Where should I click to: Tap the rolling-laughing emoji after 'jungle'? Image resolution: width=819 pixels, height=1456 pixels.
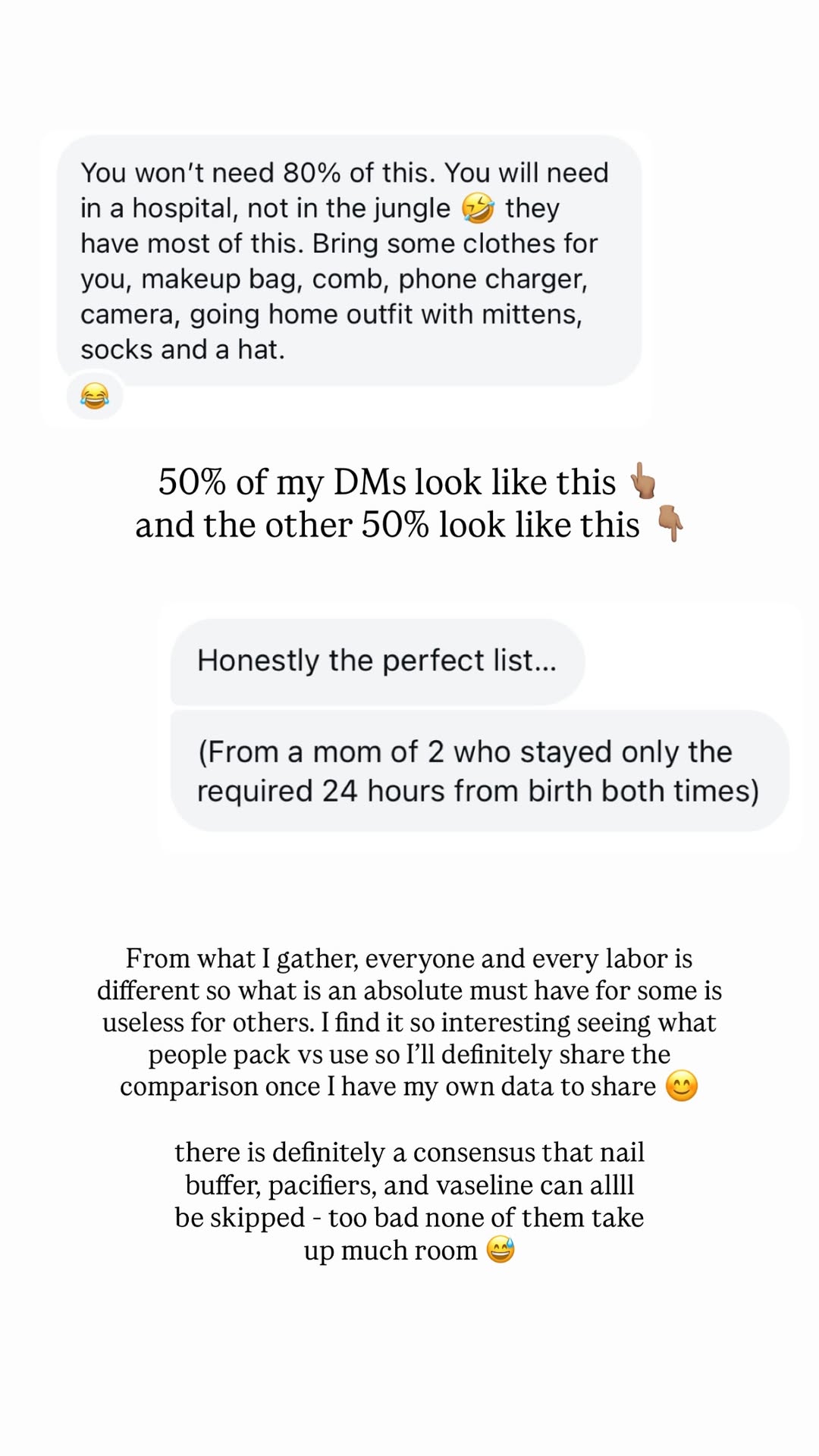click(478, 208)
